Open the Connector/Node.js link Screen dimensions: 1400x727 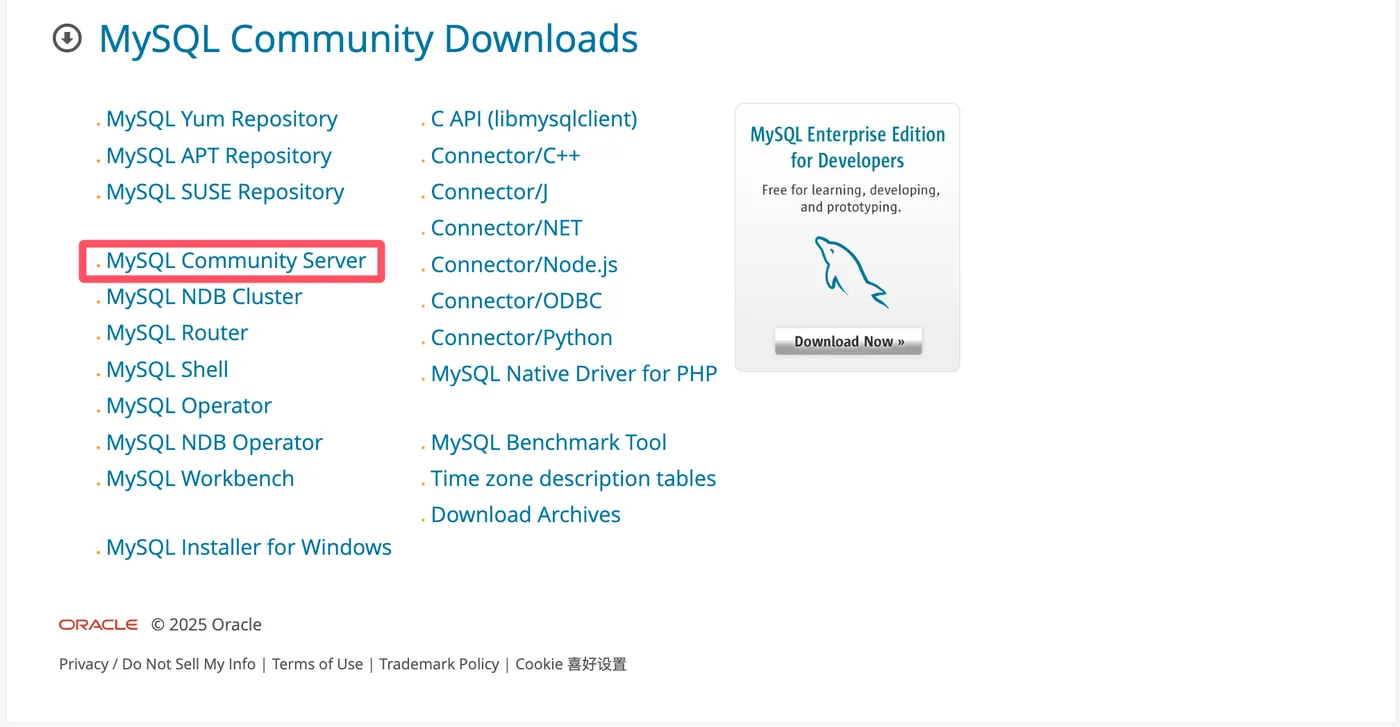coord(524,265)
